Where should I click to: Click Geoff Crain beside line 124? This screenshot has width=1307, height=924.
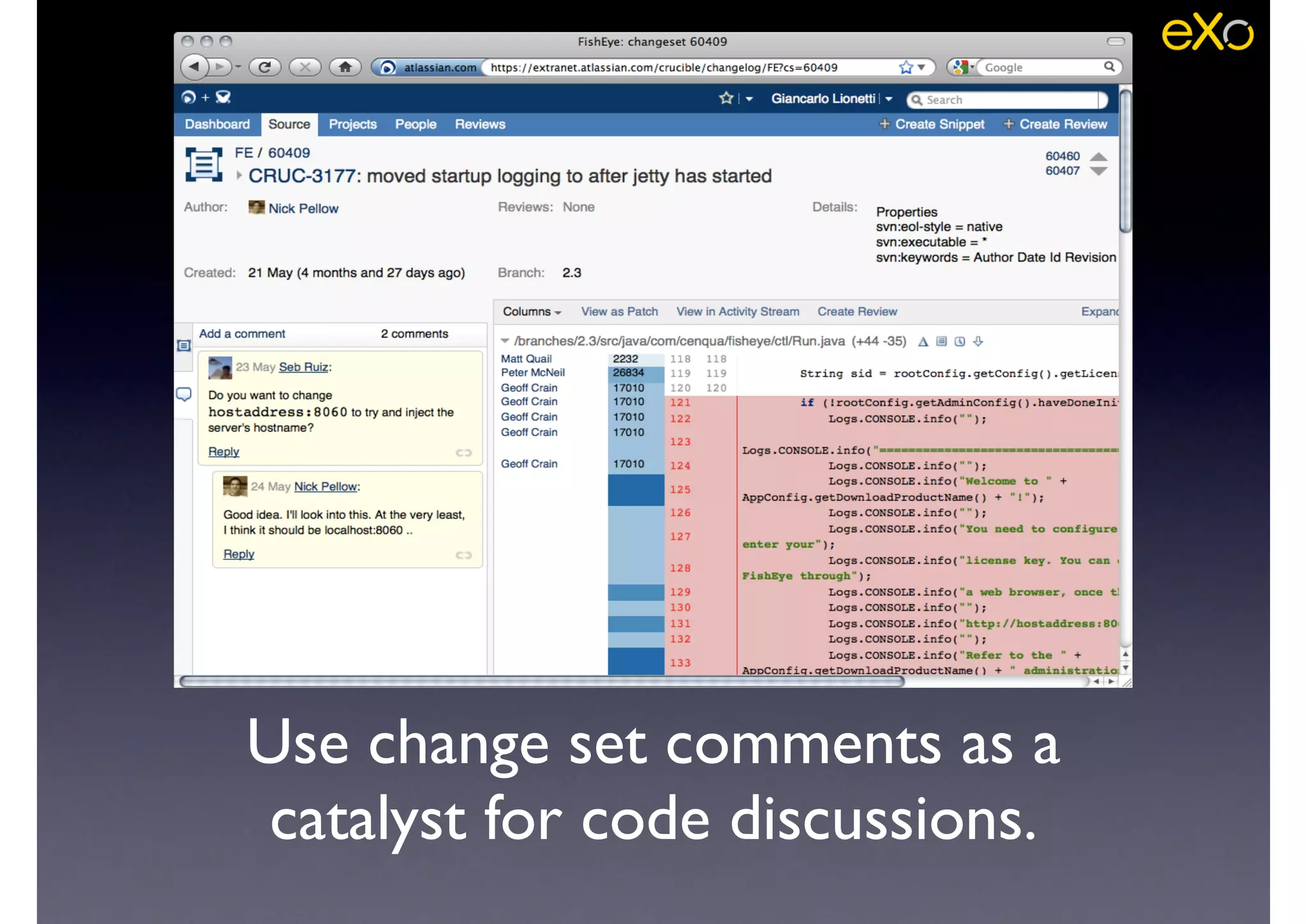click(529, 464)
